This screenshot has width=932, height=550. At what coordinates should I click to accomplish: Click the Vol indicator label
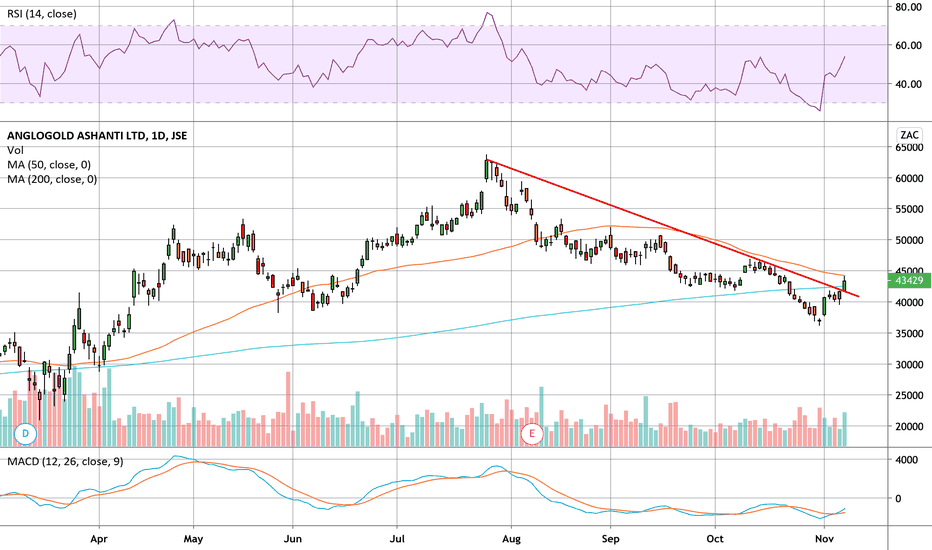coord(15,150)
